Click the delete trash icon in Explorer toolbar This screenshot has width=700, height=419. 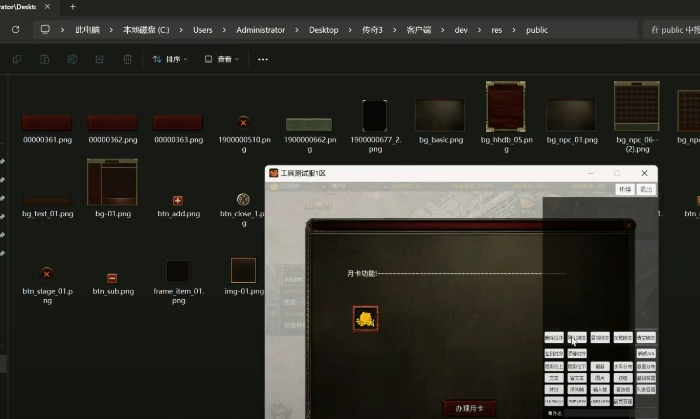[x=127, y=59]
